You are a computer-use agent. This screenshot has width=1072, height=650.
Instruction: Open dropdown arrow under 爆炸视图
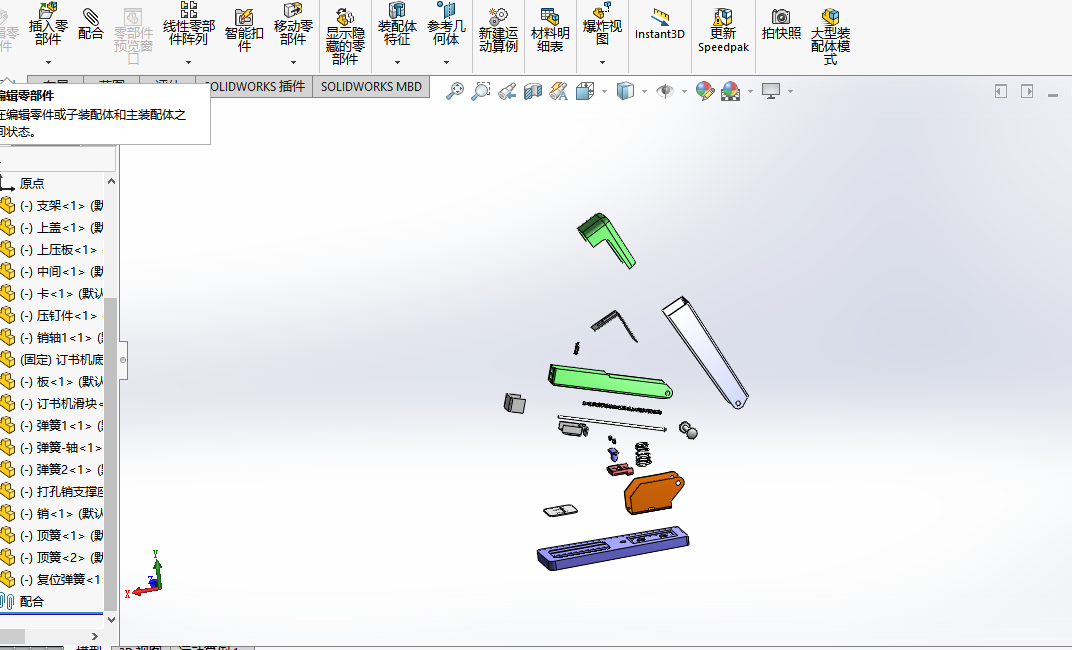(602, 62)
